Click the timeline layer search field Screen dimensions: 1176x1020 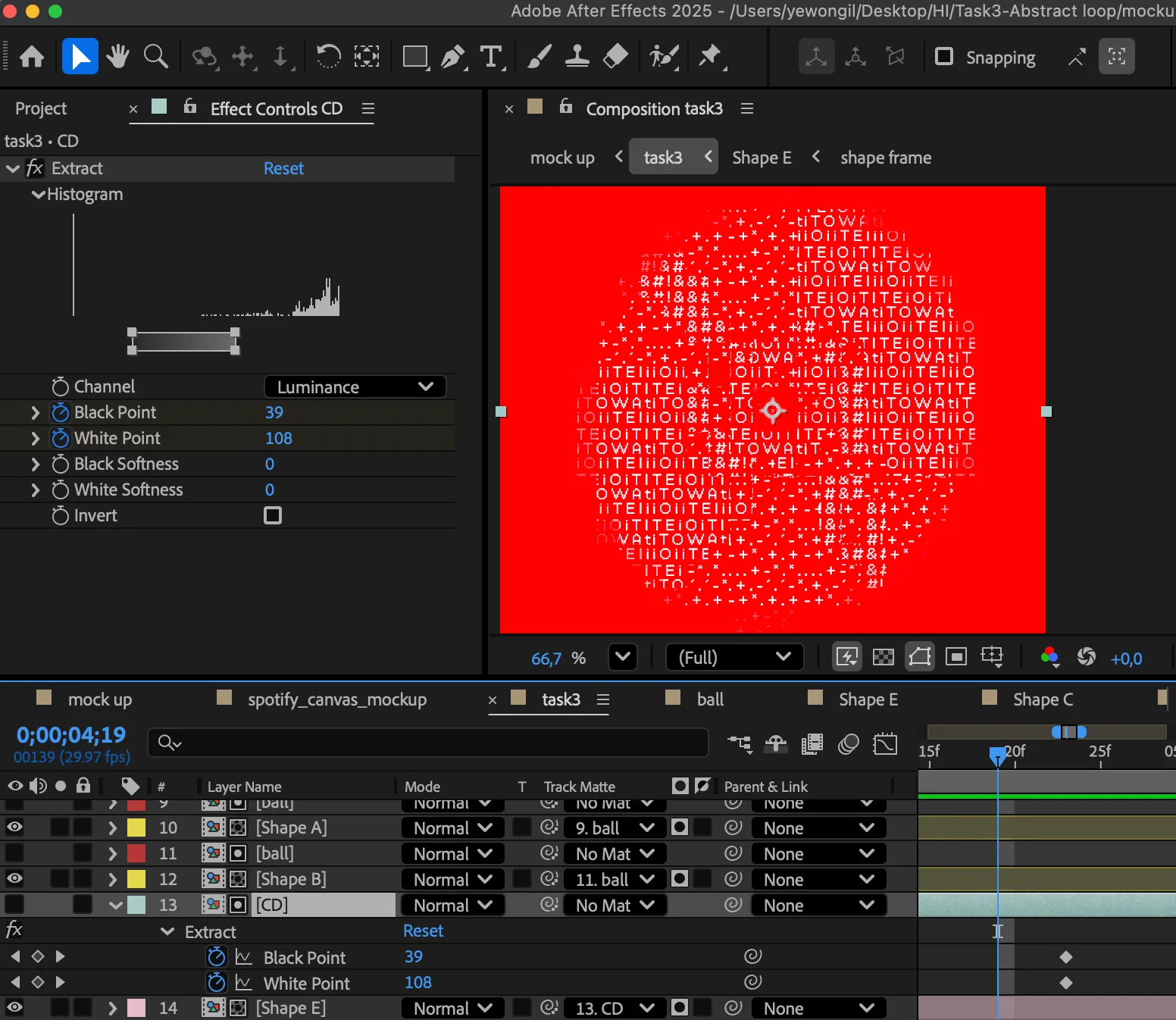[428, 743]
